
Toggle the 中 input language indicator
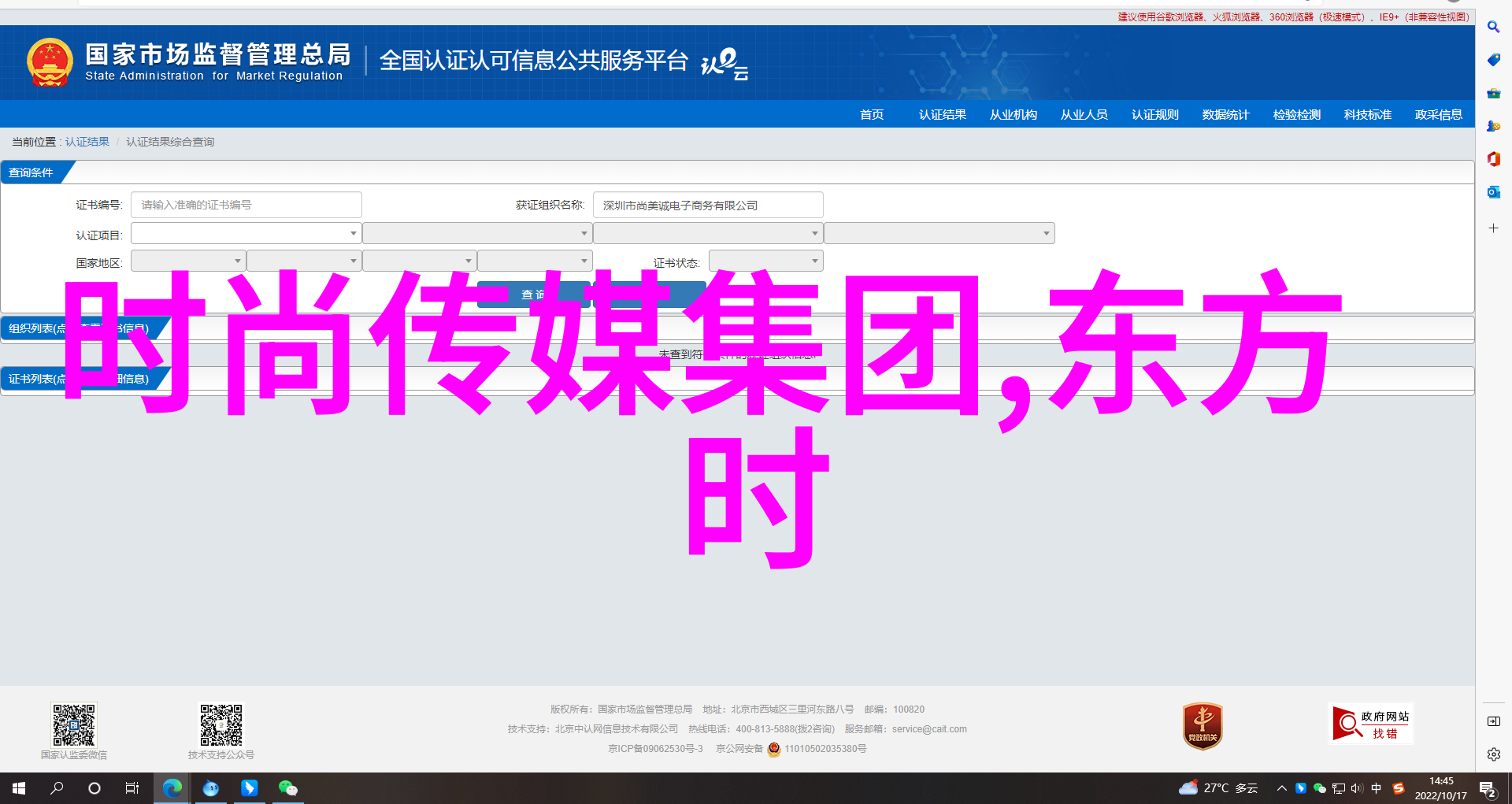pos(1377,788)
